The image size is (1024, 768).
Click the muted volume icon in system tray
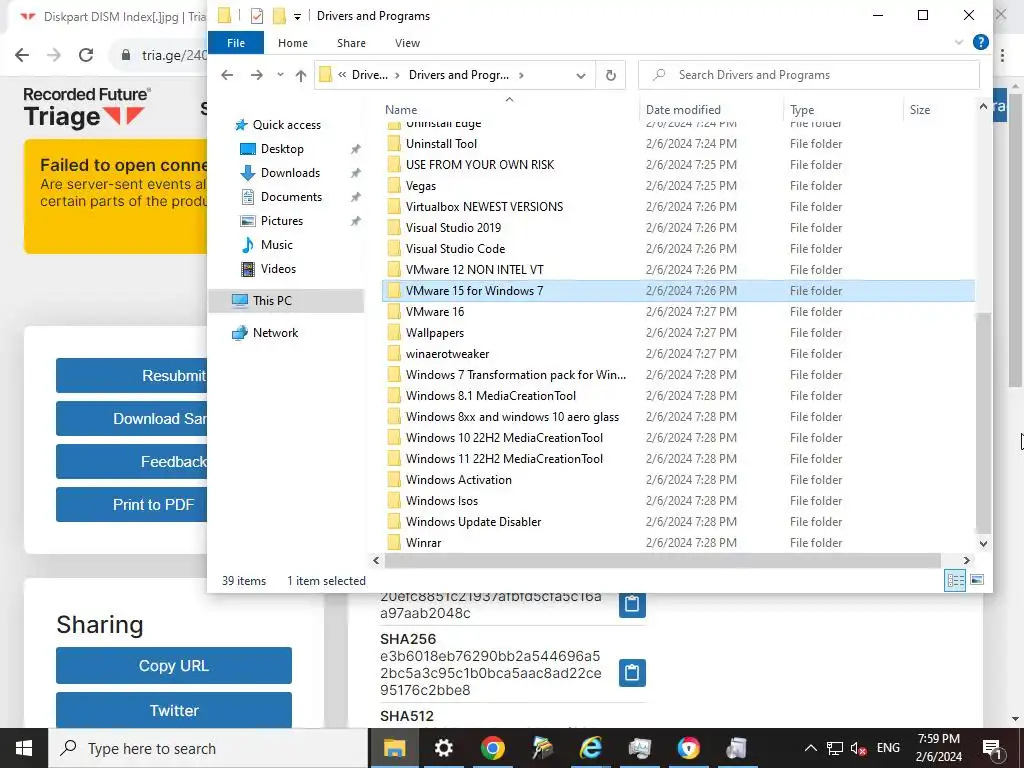tap(858, 748)
